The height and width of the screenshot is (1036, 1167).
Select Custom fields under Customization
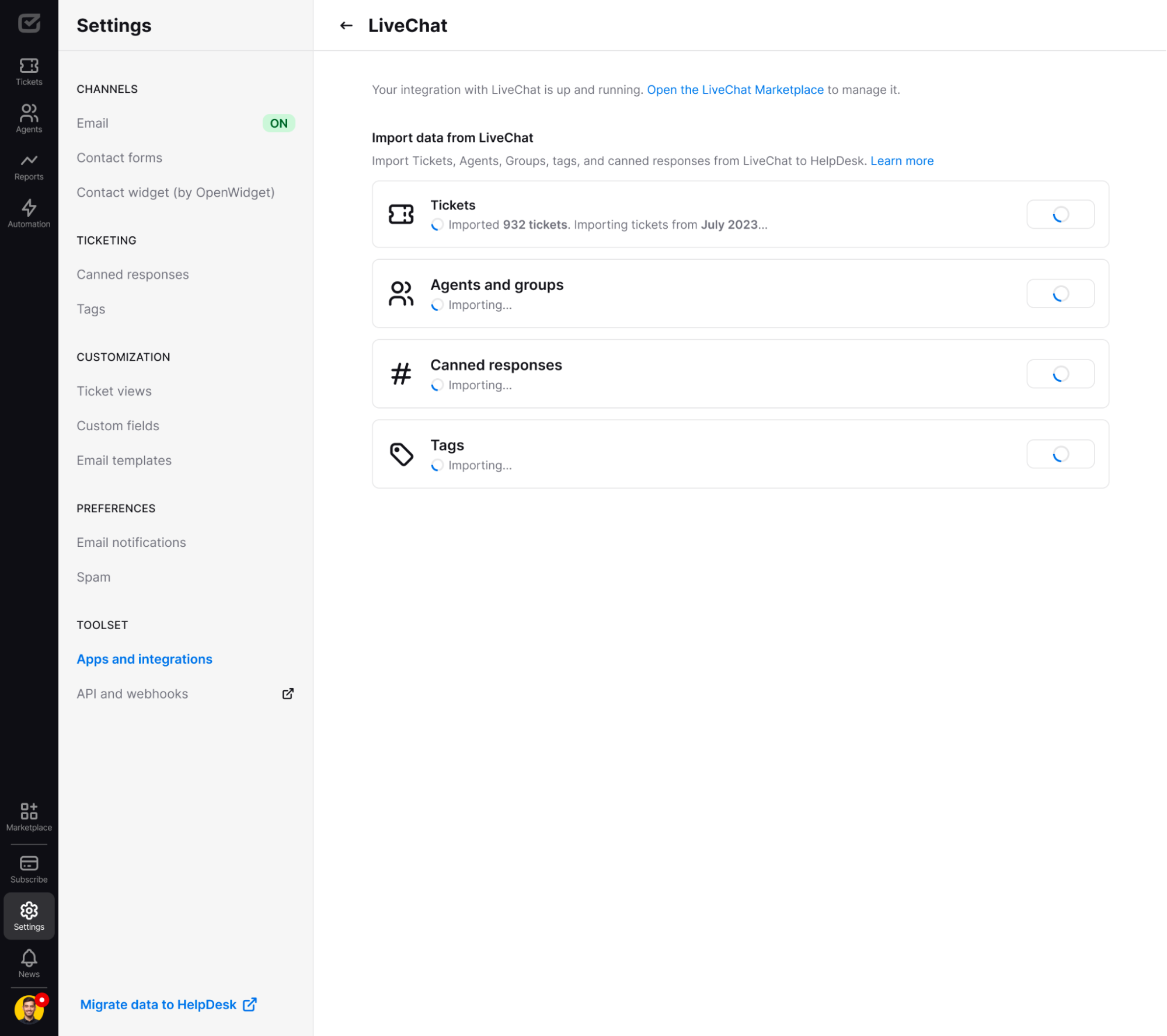coord(118,425)
